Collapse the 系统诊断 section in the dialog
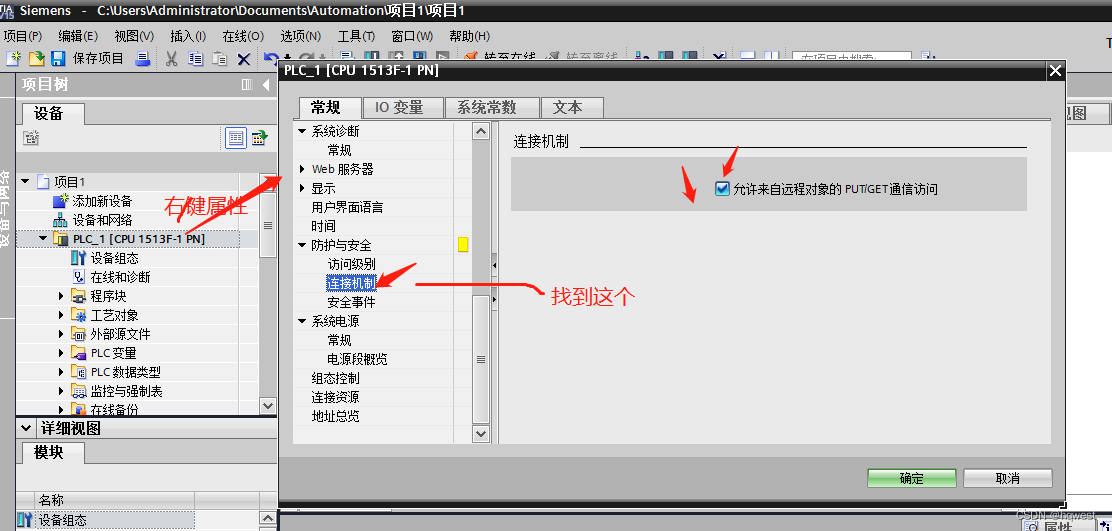The width and height of the screenshot is (1112, 531). 303,131
